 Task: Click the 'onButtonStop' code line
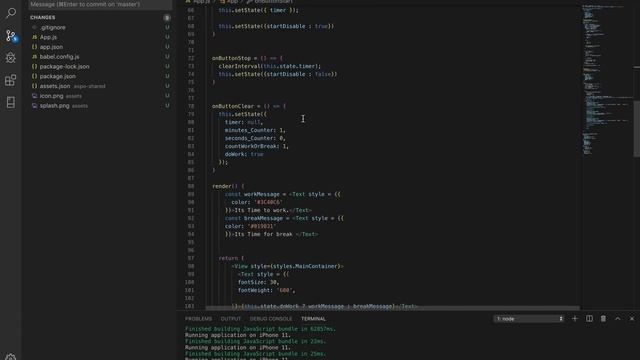click(x=247, y=58)
